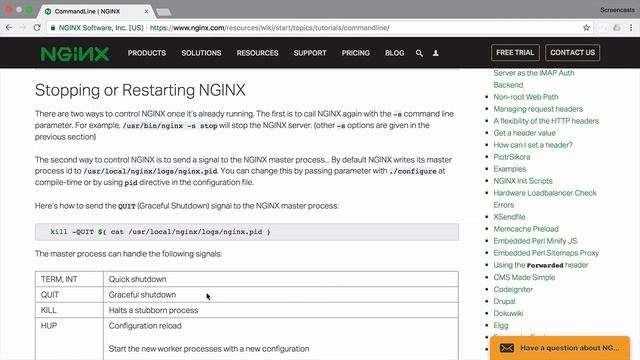The width and height of the screenshot is (640, 360).
Task: Click the CONTACT US button
Action: coord(572,53)
